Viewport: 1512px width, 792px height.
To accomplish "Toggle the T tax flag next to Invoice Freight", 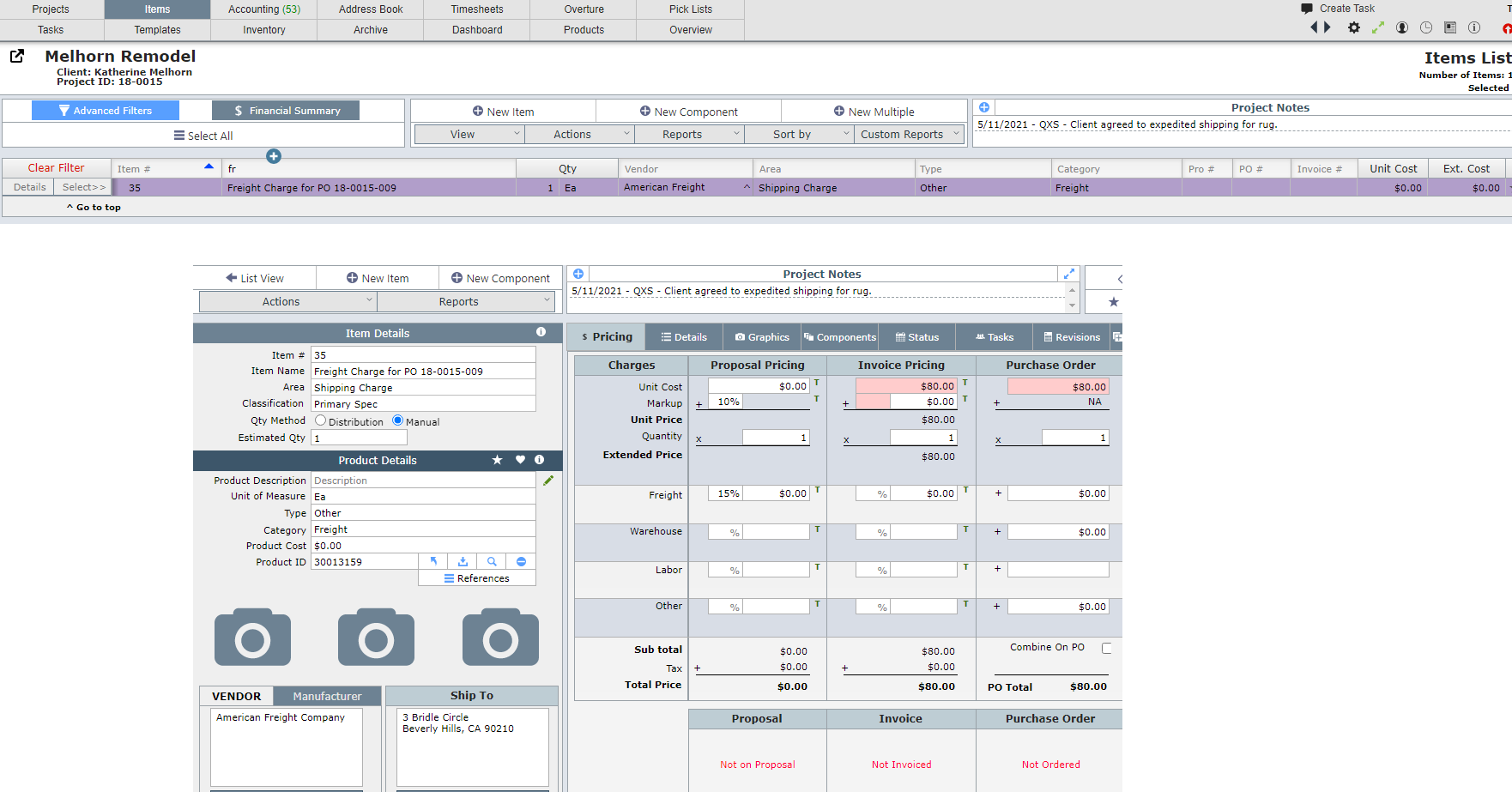I will coord(965,490).
